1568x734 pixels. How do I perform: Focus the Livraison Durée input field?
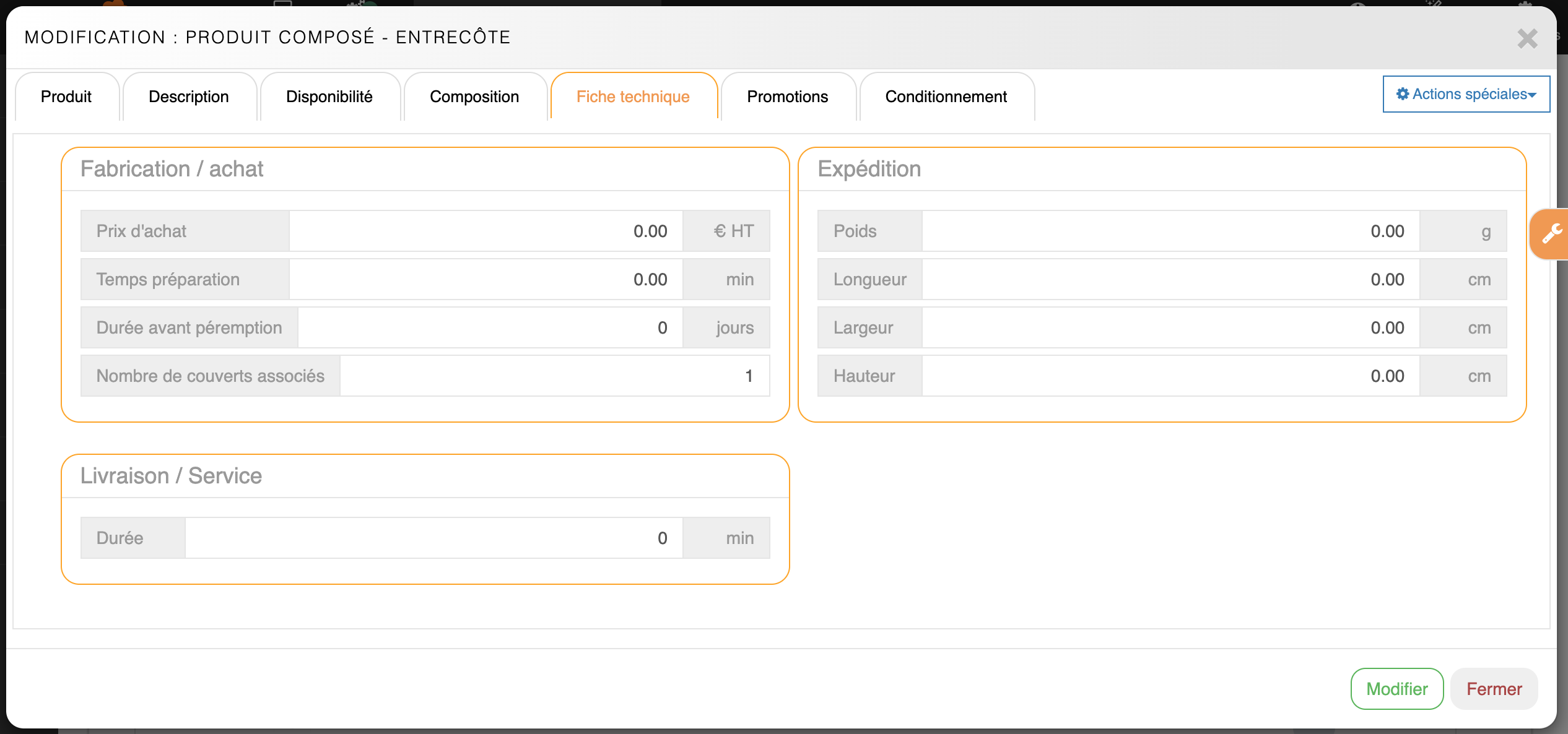(x=433, y=538)
